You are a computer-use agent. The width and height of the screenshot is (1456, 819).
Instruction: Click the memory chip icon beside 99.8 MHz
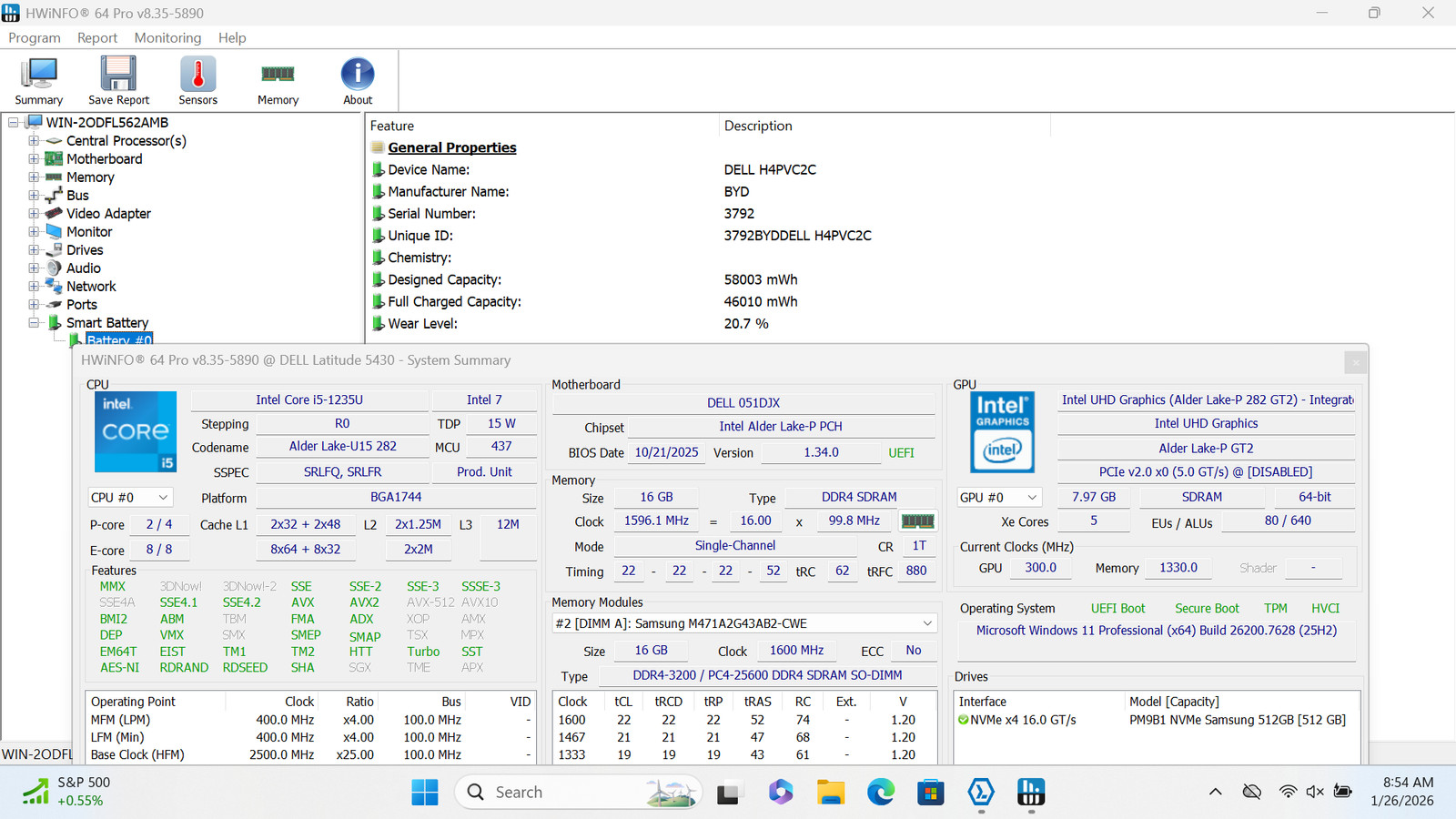pyautogui.click(x=917, y=521)
